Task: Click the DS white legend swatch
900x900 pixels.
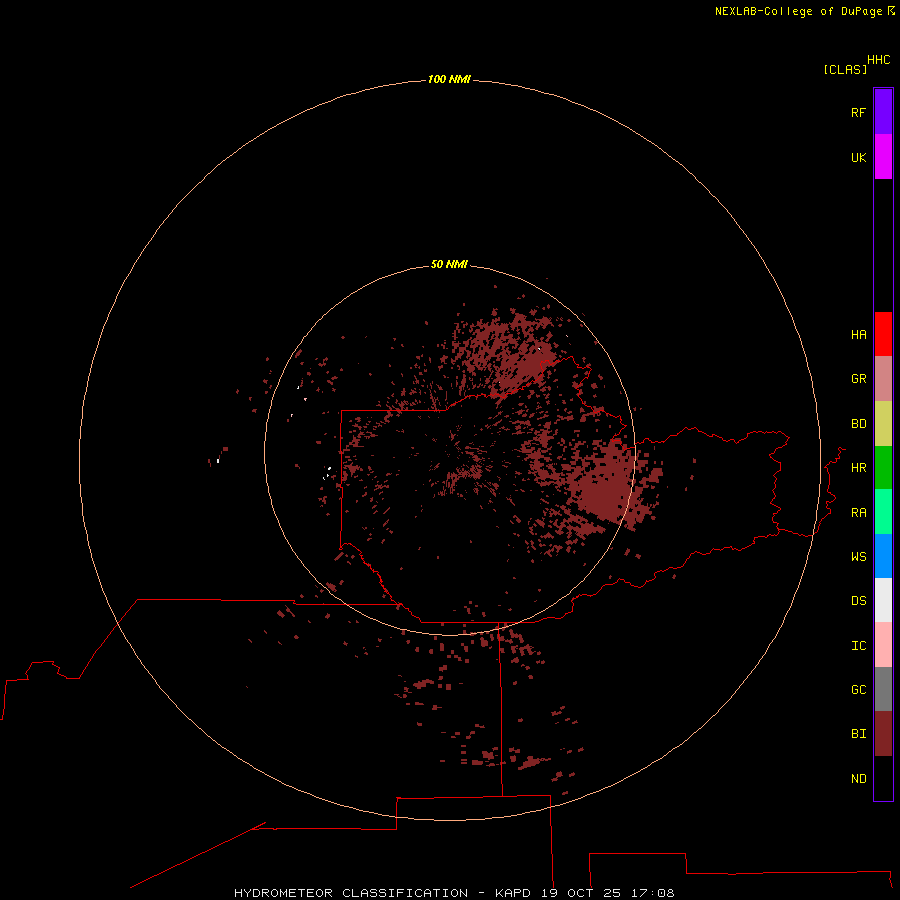Action: pos(883,600)
